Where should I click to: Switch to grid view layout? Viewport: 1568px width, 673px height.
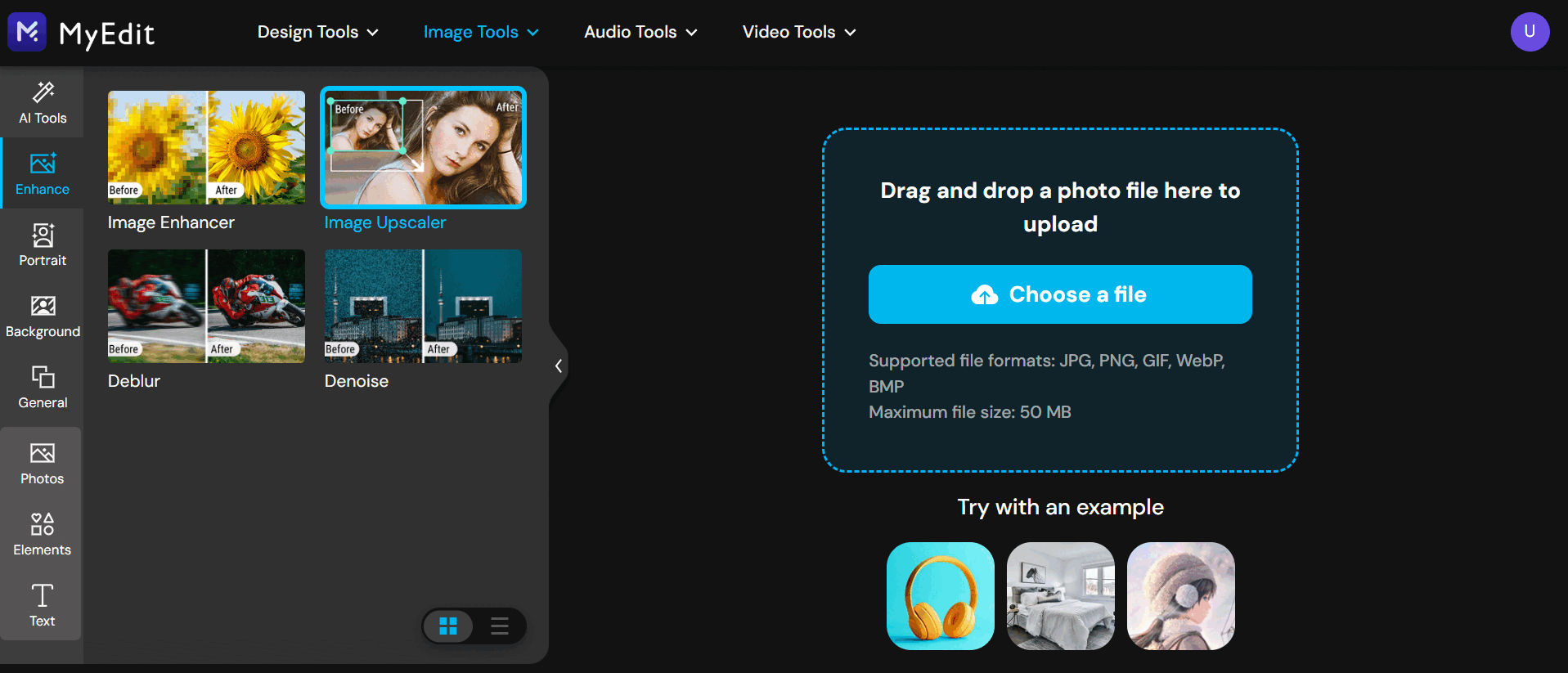448,626
